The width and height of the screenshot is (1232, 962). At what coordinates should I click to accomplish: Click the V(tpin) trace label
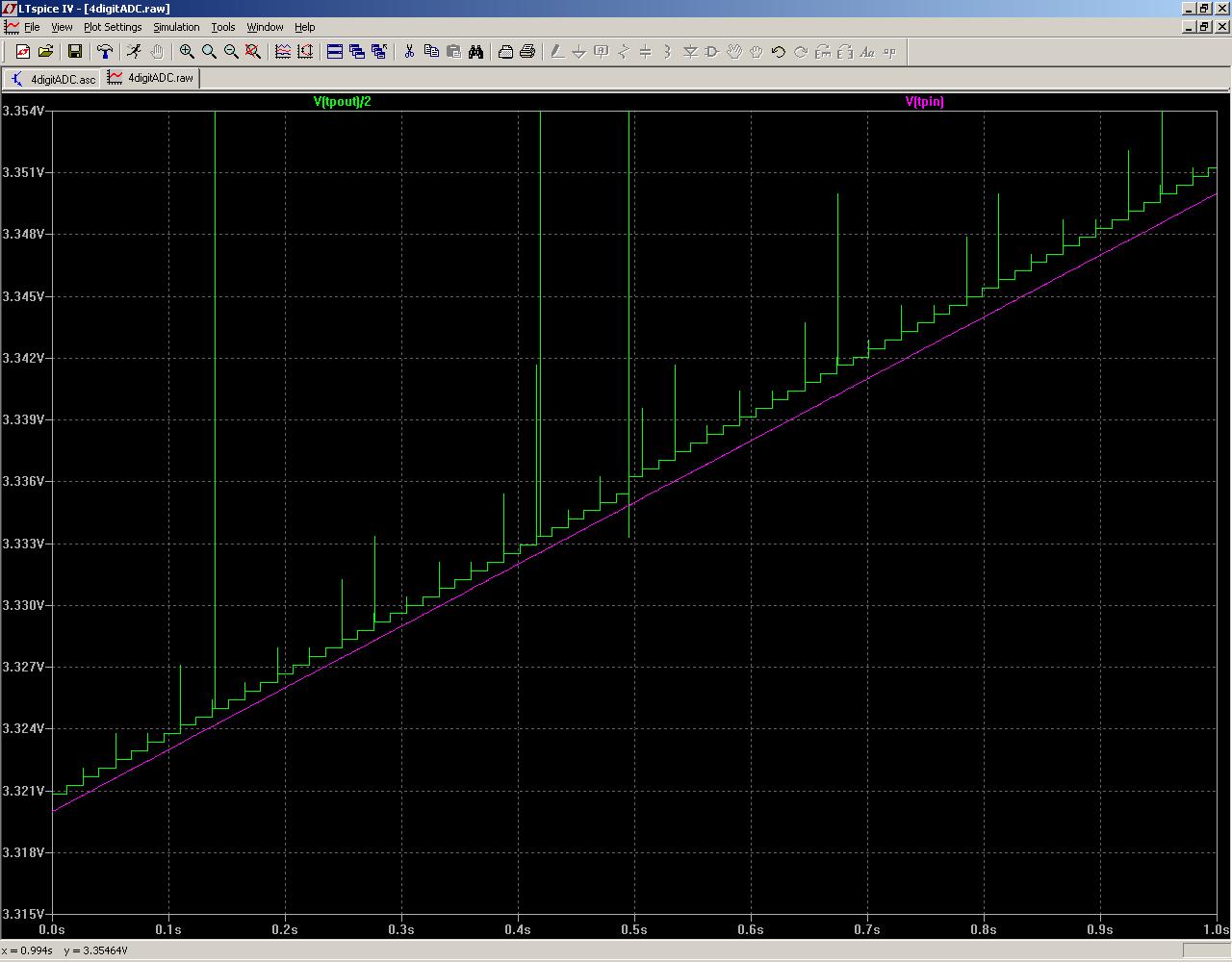coord(924,101)
